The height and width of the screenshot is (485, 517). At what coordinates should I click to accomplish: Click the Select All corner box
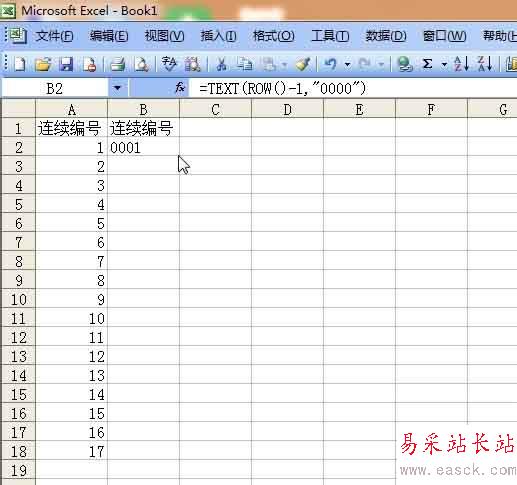tap(18, 108)
